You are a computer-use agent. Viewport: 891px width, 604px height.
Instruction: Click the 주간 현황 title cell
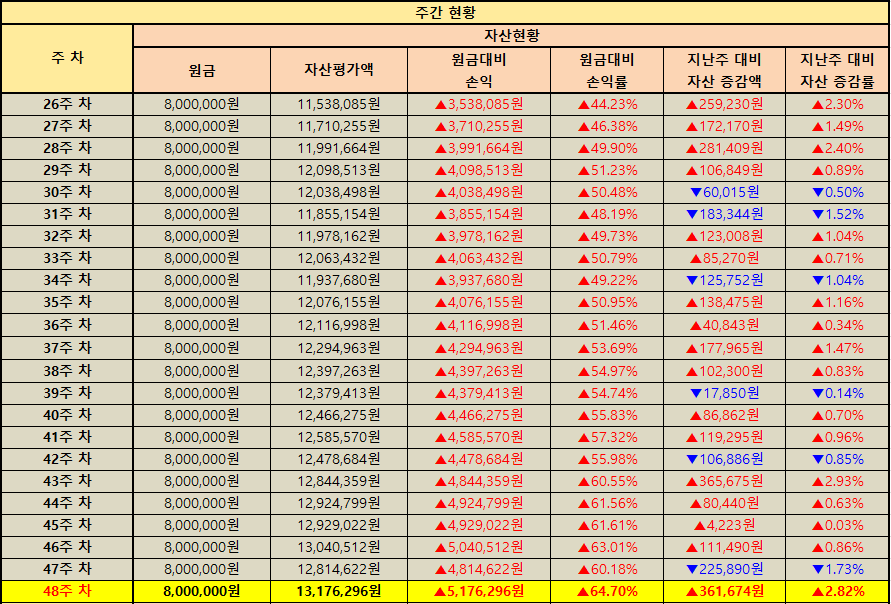pyautogui.click(x=445, y=12)
